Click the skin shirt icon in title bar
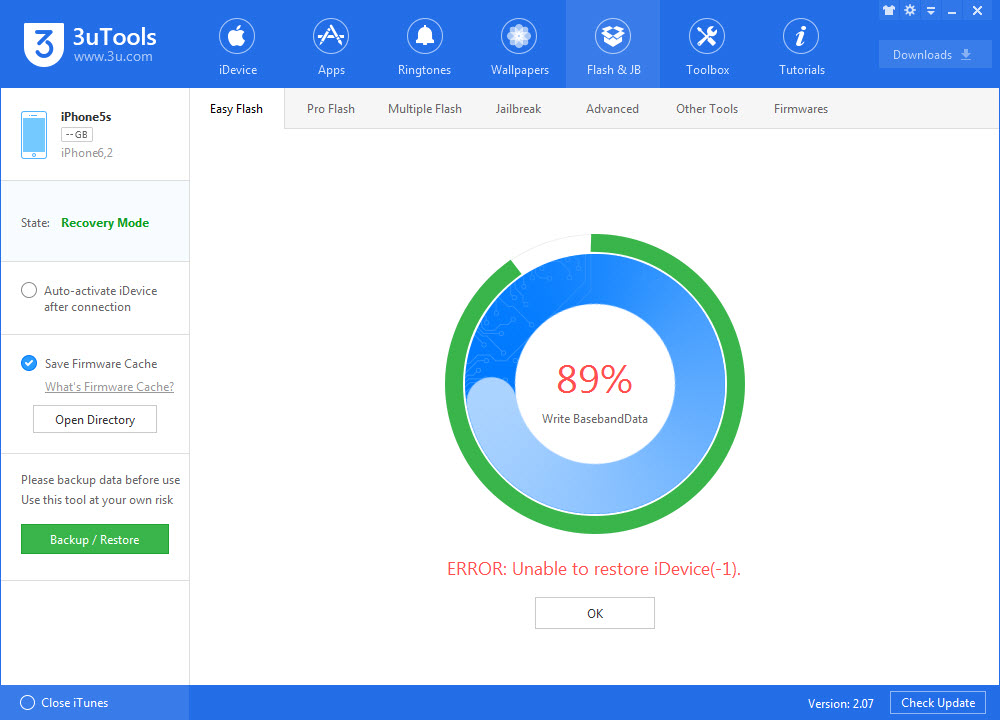The width and height of the screenshot is (1000, 720). [888, 10]
